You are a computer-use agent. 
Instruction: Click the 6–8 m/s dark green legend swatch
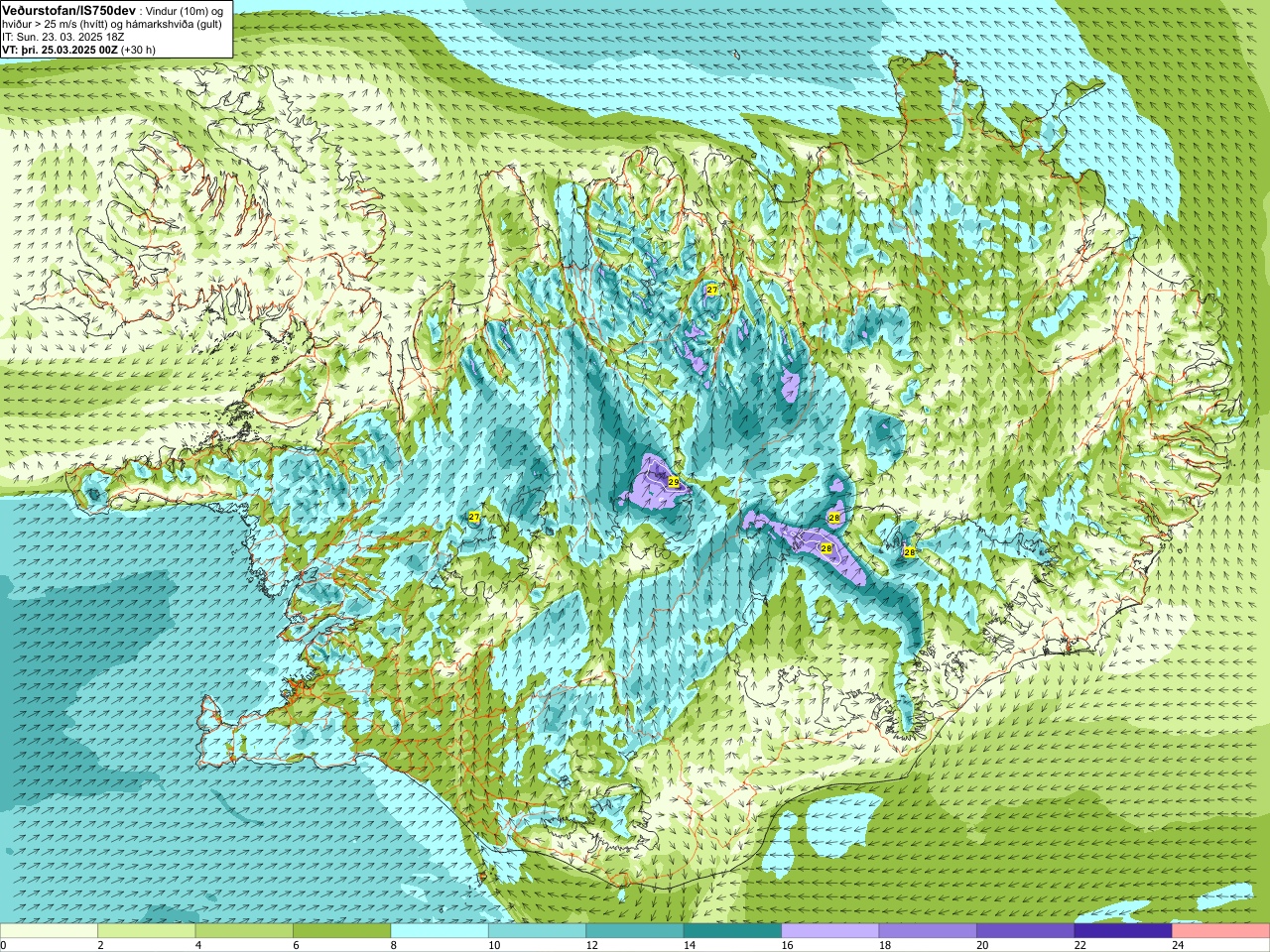point(342,931)
